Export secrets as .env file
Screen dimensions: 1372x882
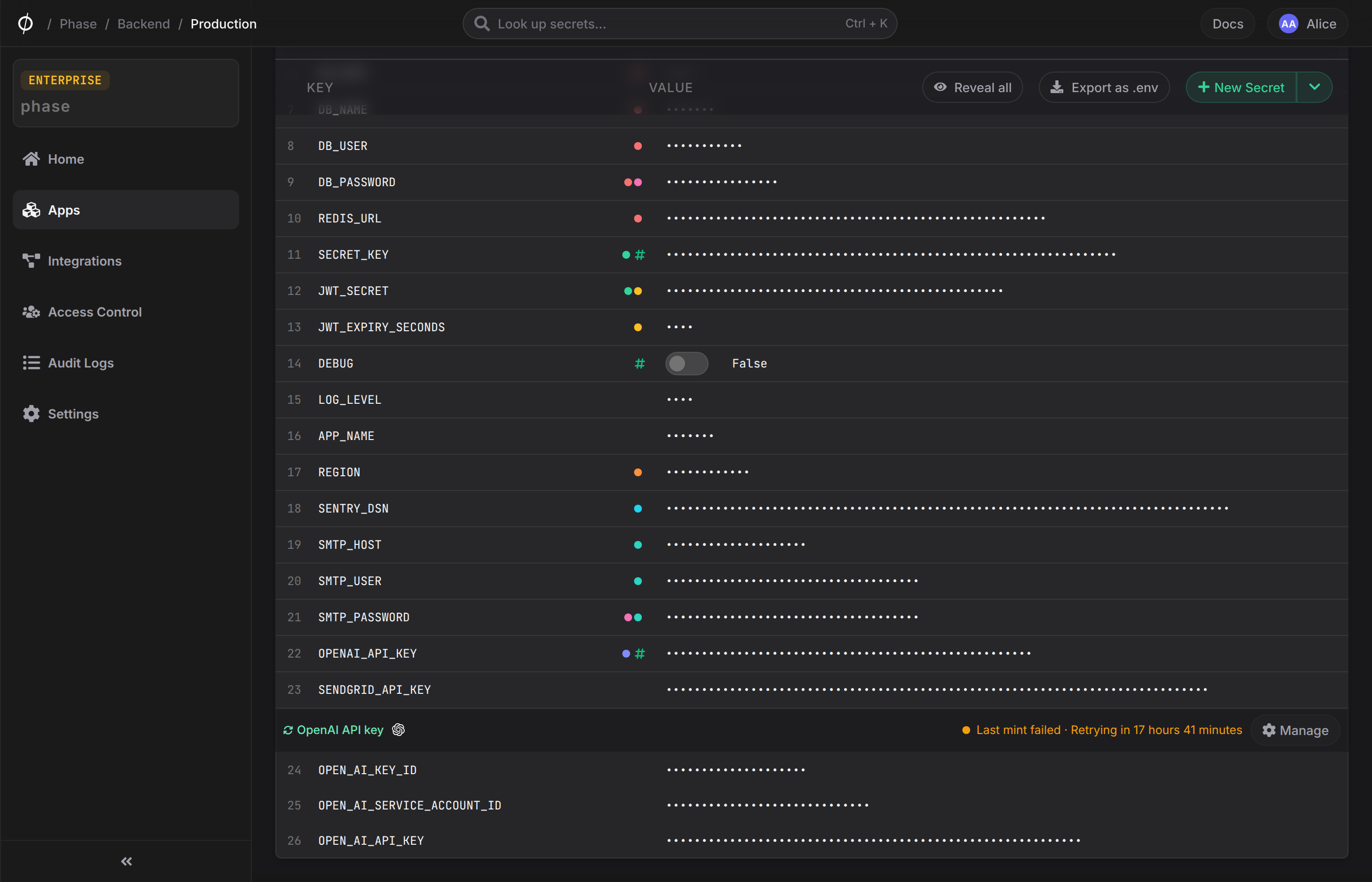(x=1103, y=87)
